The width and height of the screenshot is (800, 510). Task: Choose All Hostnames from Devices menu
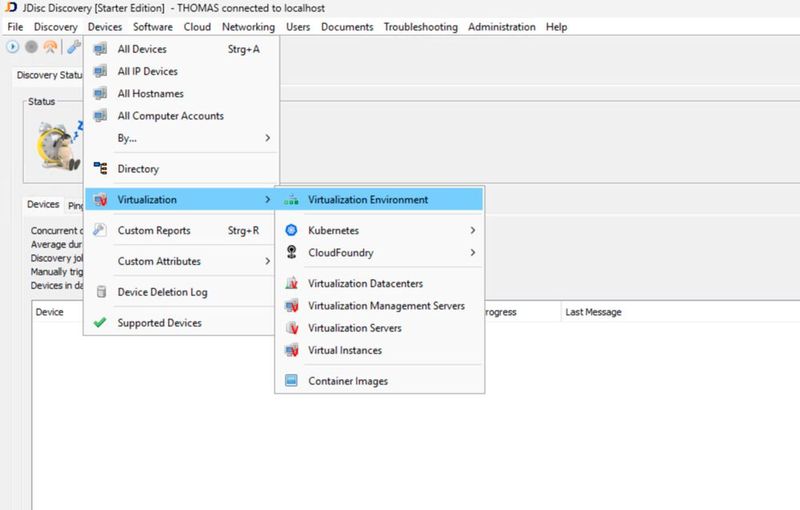tap(150, 94)
